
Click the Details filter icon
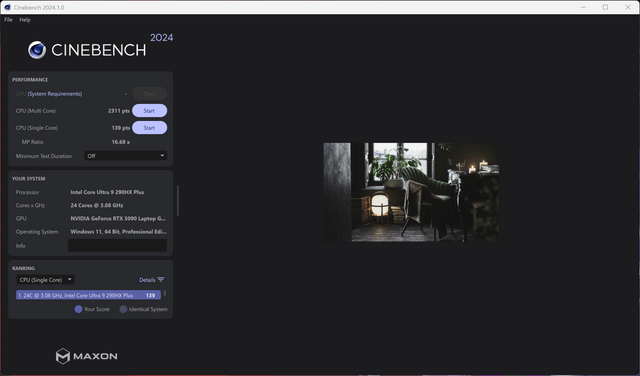click(161, 280)
